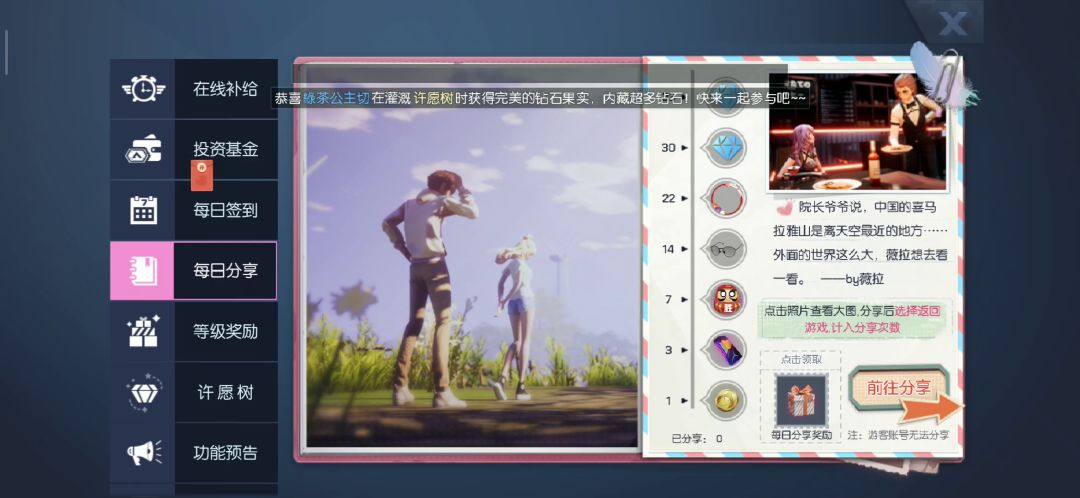This screenshot has width=1080, height=498.
Task: Claim the 每日分享奖励 gift box
Action: 801,400
